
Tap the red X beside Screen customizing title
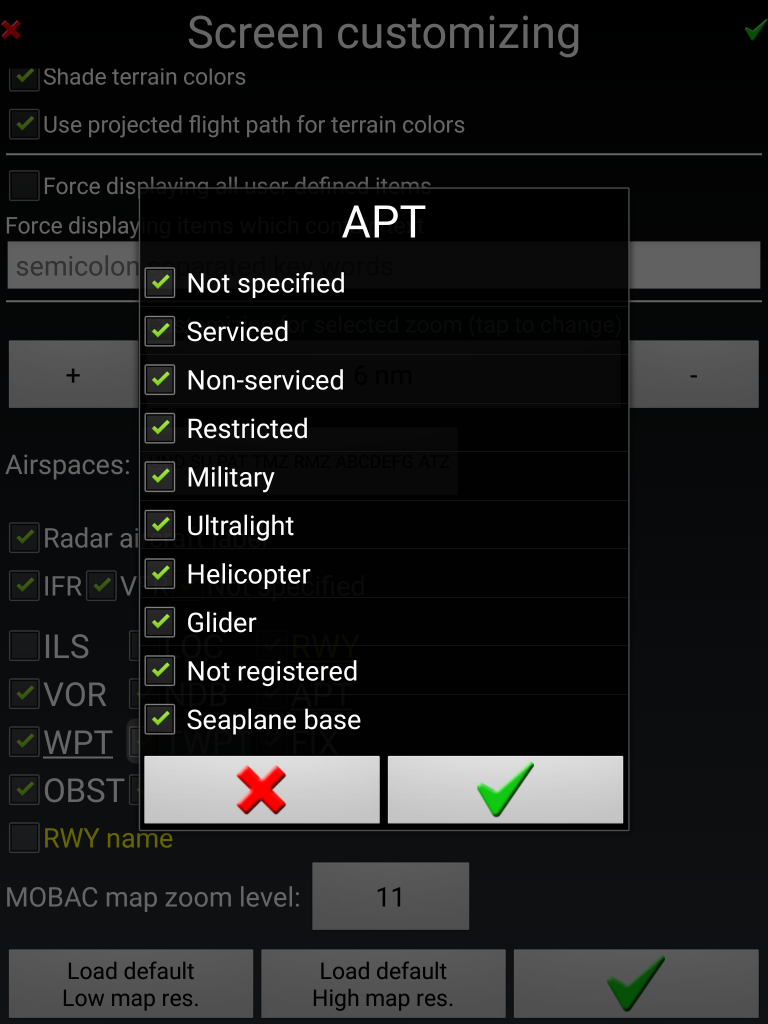[11, 30]
